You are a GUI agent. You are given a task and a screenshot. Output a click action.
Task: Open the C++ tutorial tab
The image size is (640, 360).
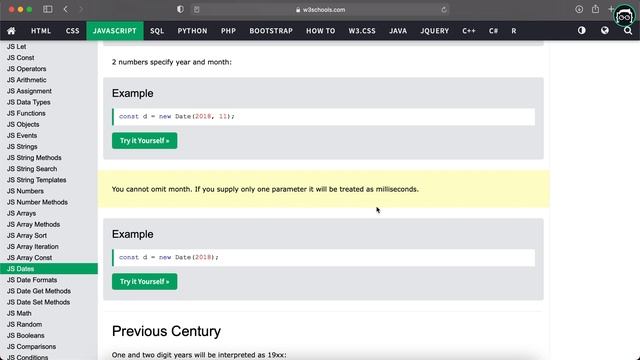(x=469, y=31)
